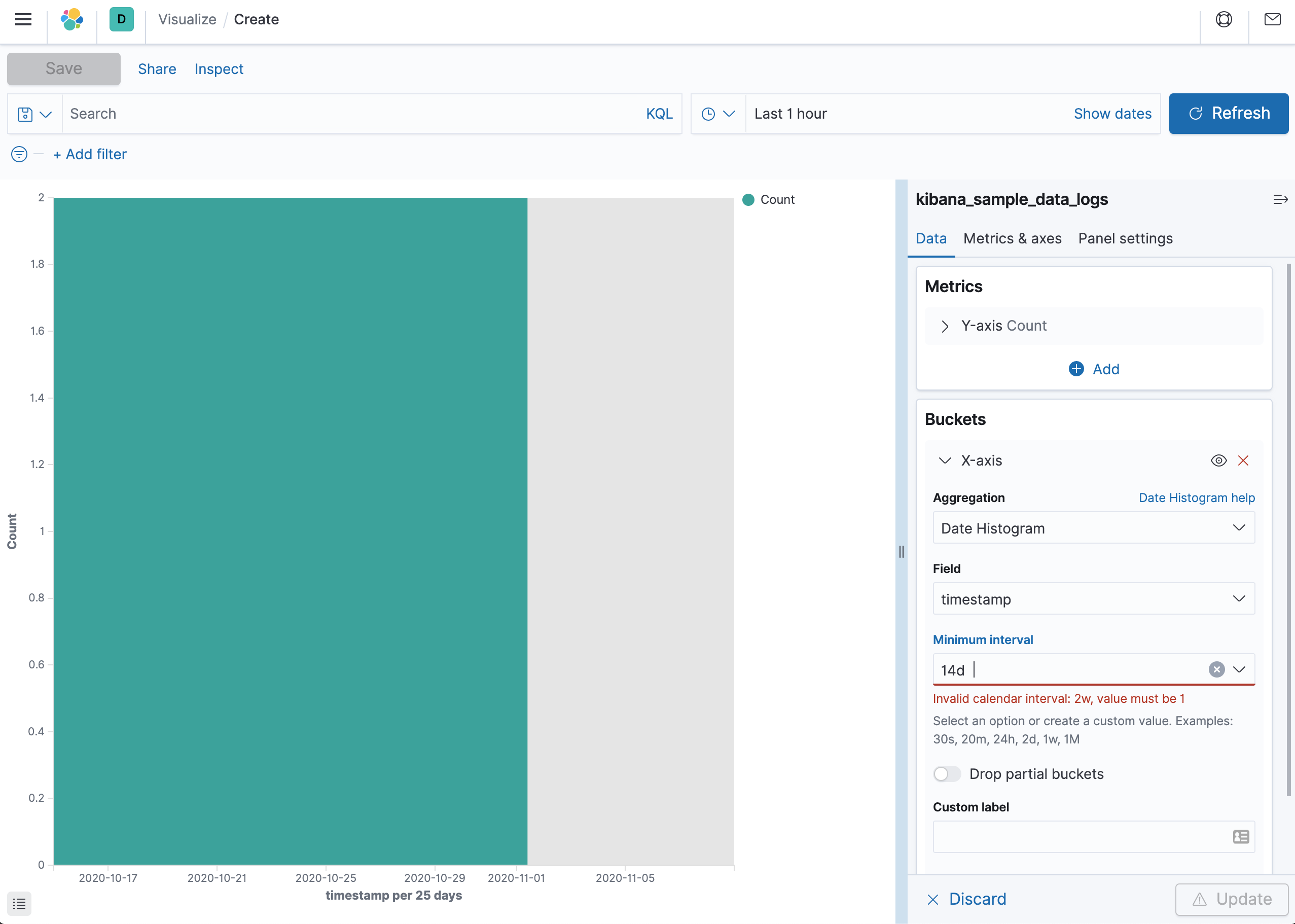Open the Panel settings tab

point(1125,238)
